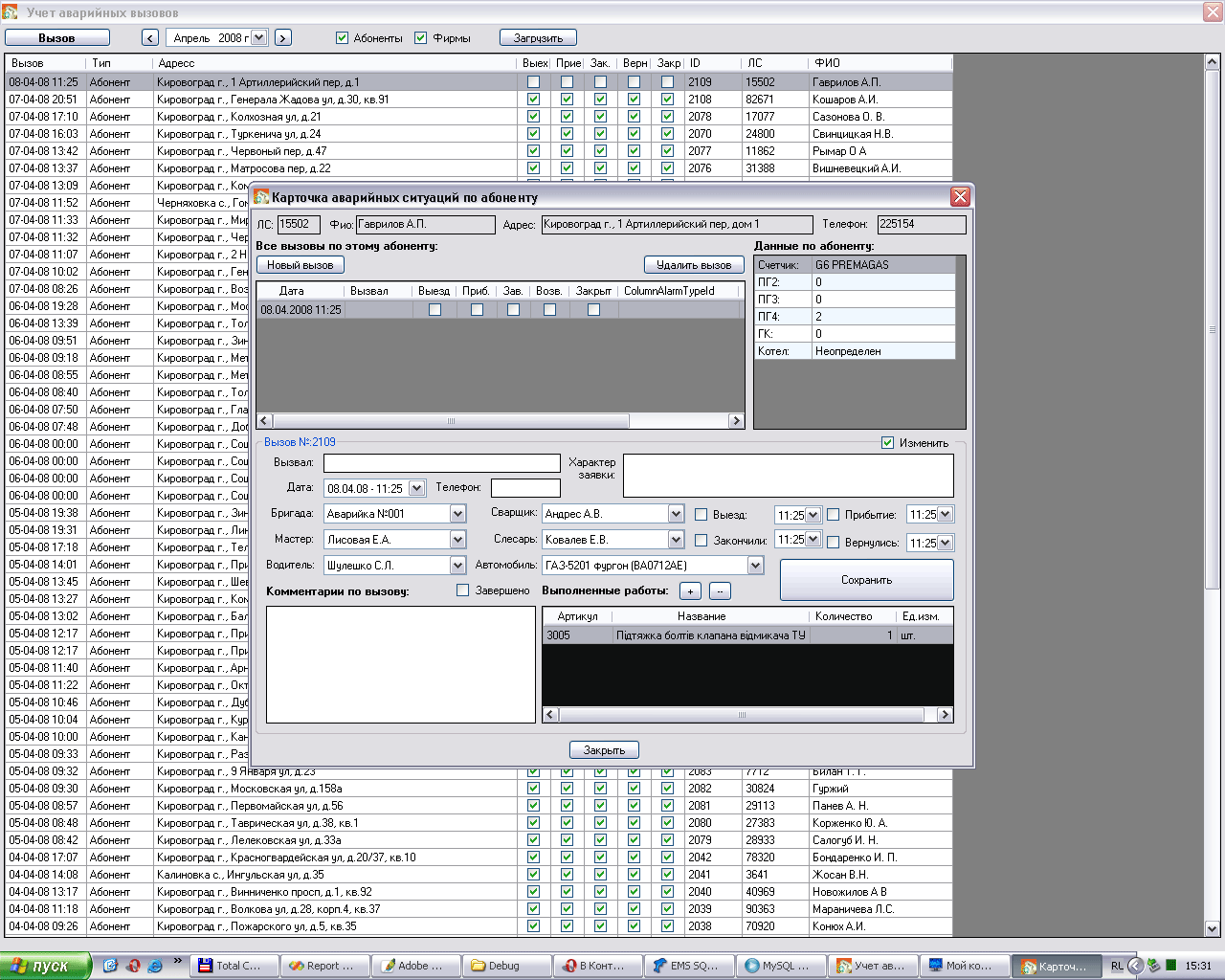Open the Debug folder taskbar item

pos(506,966)
